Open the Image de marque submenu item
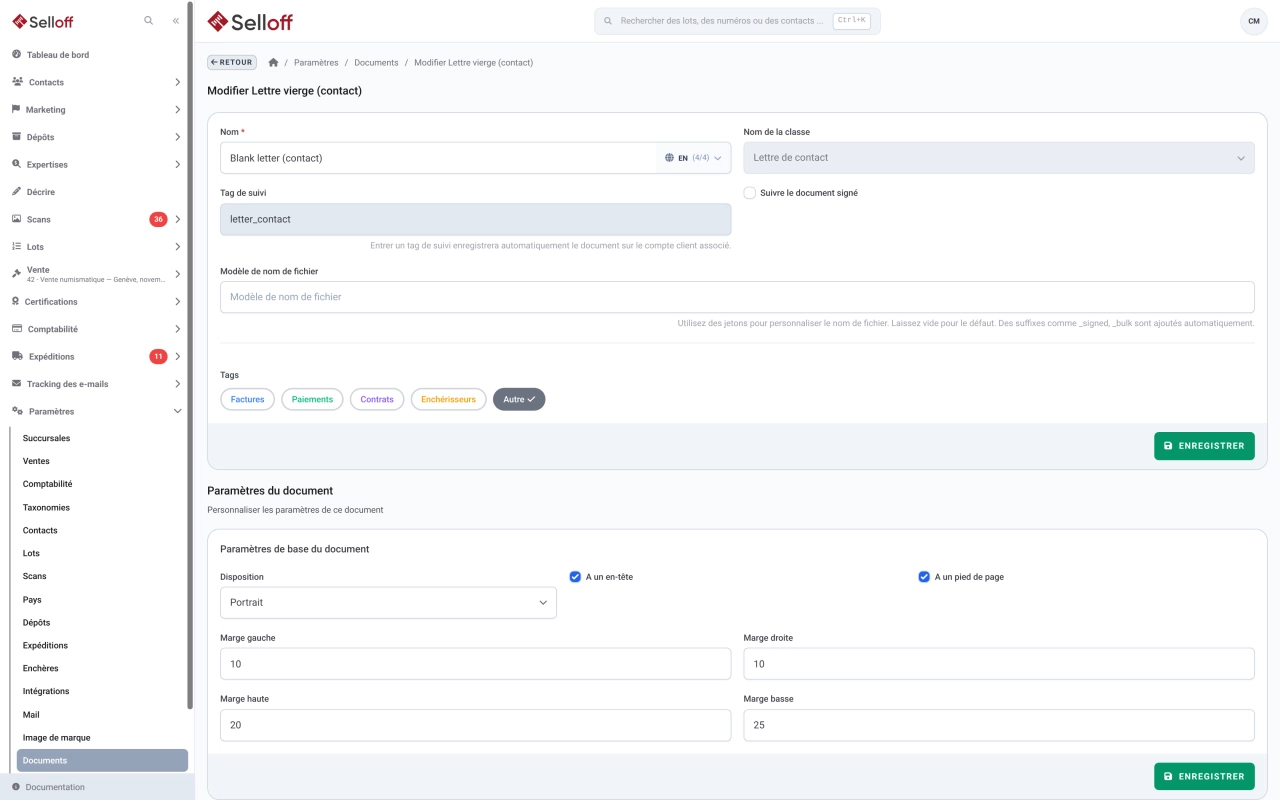Viewport: 1280px width, 800px height. pos(56,738)
